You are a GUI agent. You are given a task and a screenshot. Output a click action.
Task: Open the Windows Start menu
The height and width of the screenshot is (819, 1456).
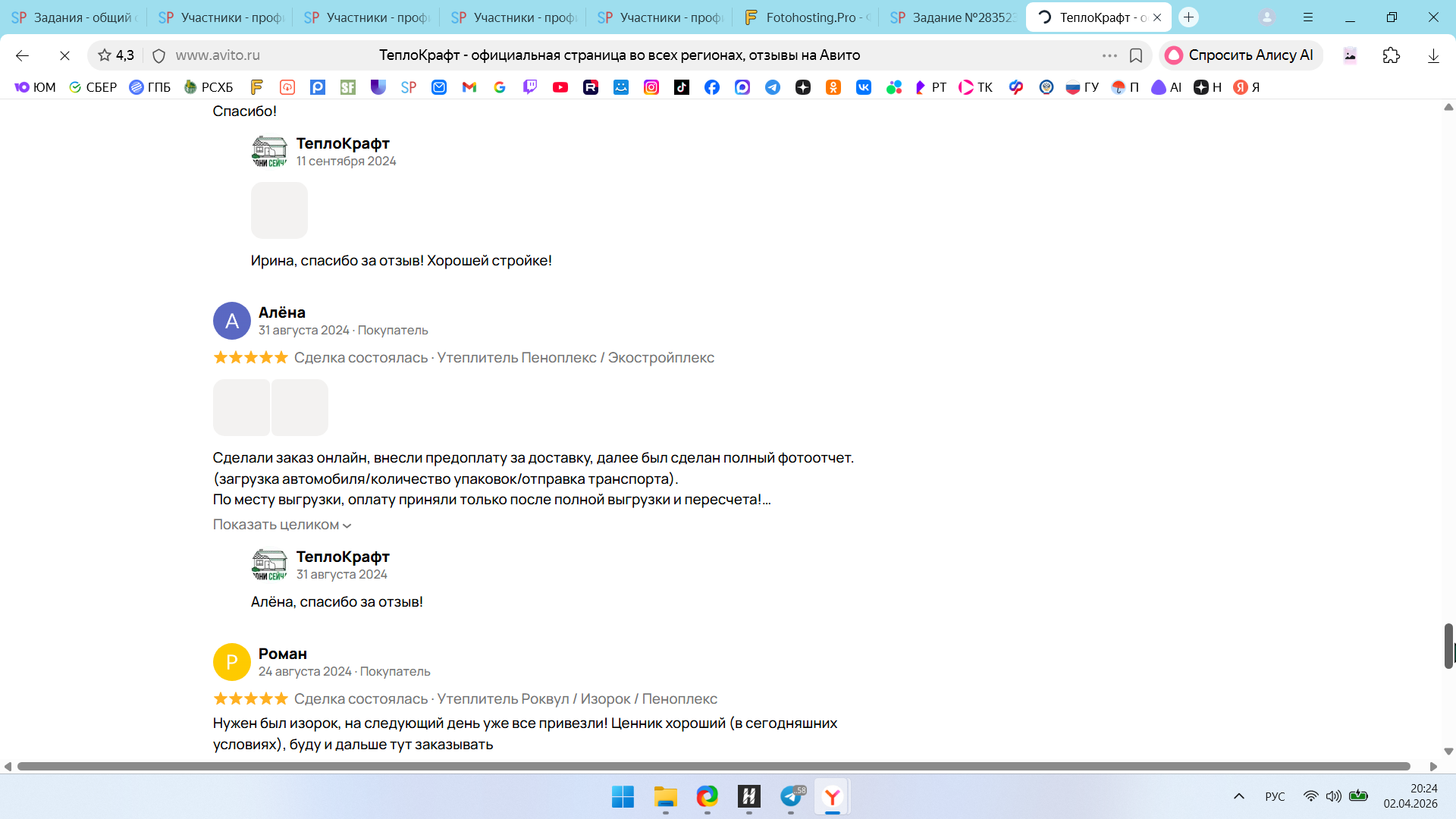pos(623,797)
